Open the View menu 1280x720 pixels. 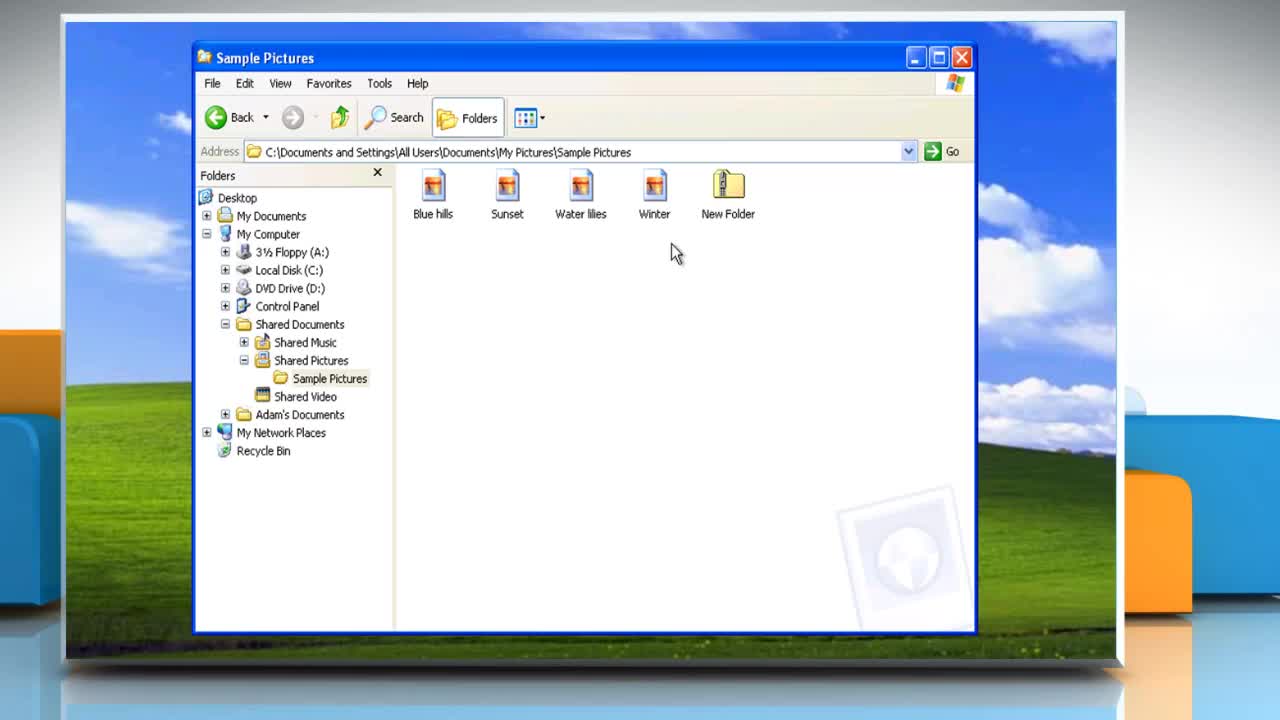pyautogui.click(x=280, y=84)
